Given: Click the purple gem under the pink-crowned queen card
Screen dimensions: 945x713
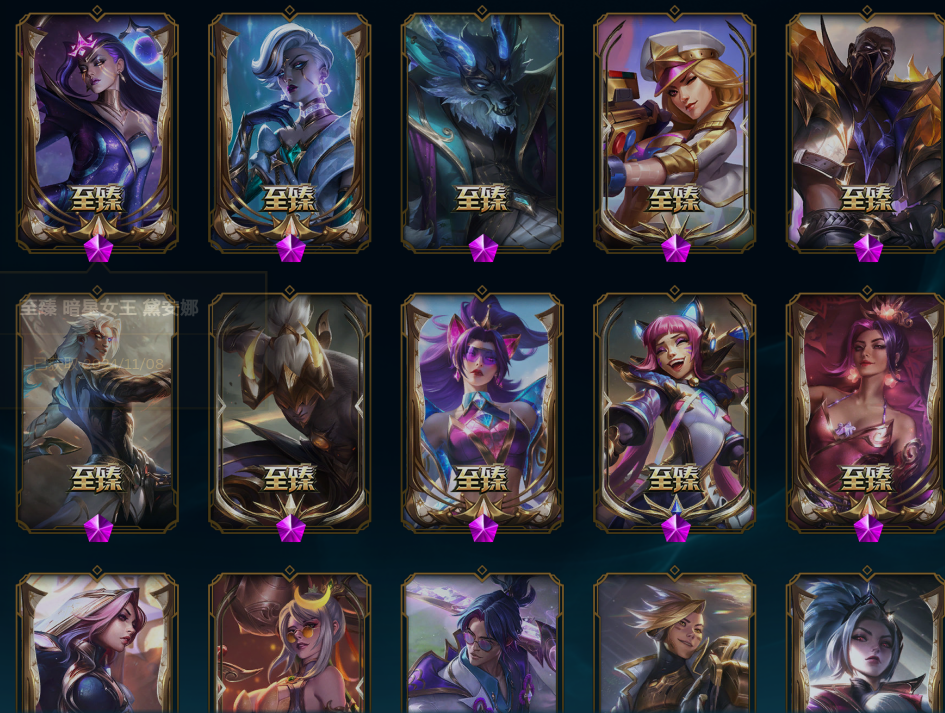Looking at the screenshot, I should [98, 248].
